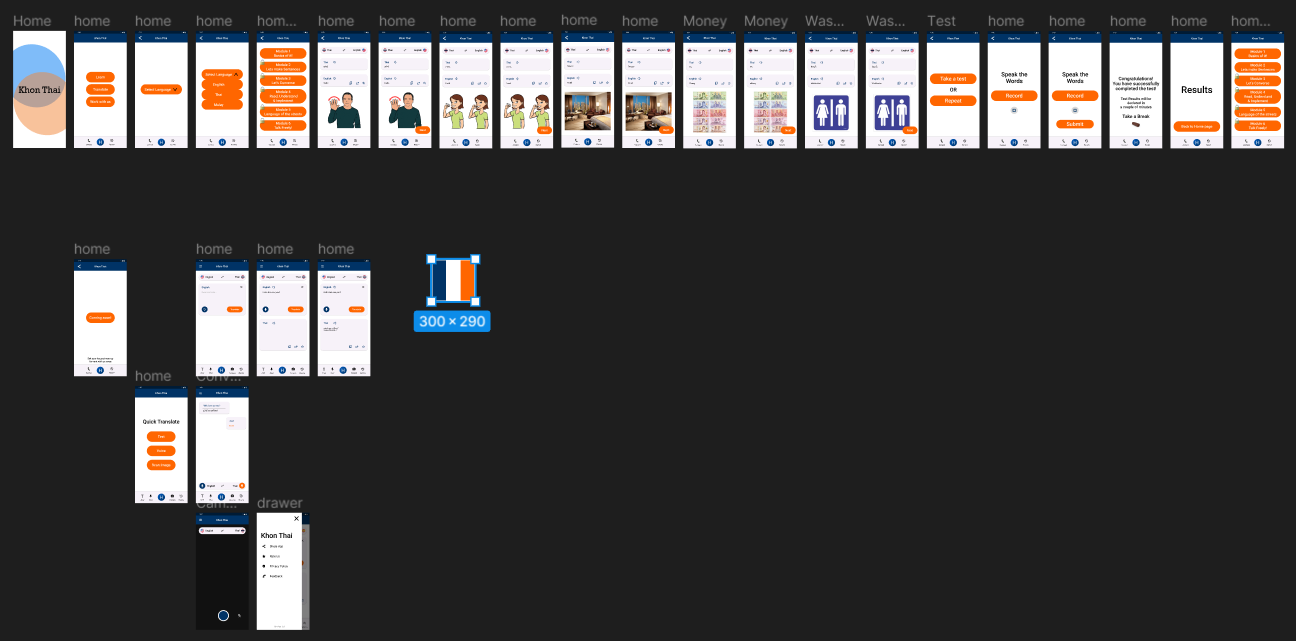Screen dimensions: 1296x641
Task: Click the back arrow in the Test frame header
Action: [x=932, y=38]
